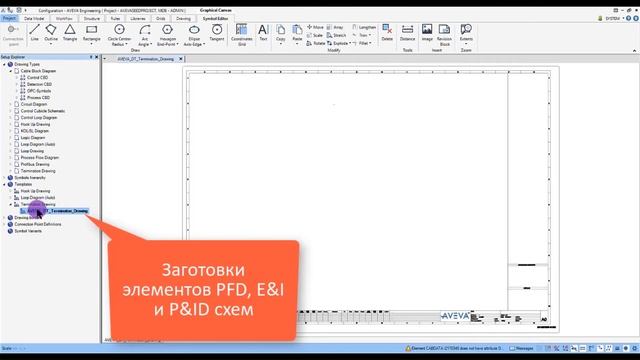The width and height of the screenshot is (640, 360).
Task: Click the Stretch command
Action: (336, 35)
